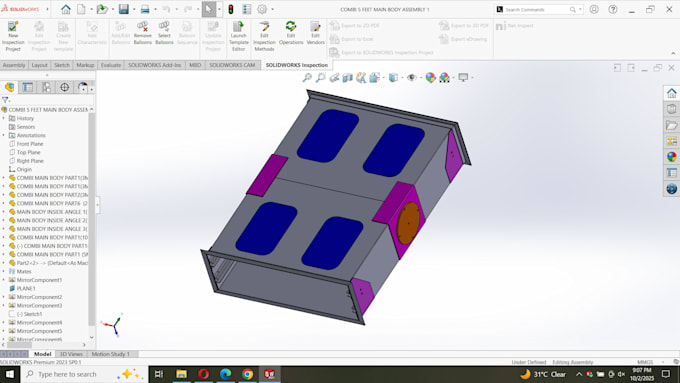Image resolution: width=680 pixels, height=383 pixels.
Task: Open Google Chrome from taskbar
Action: (248, 374)
